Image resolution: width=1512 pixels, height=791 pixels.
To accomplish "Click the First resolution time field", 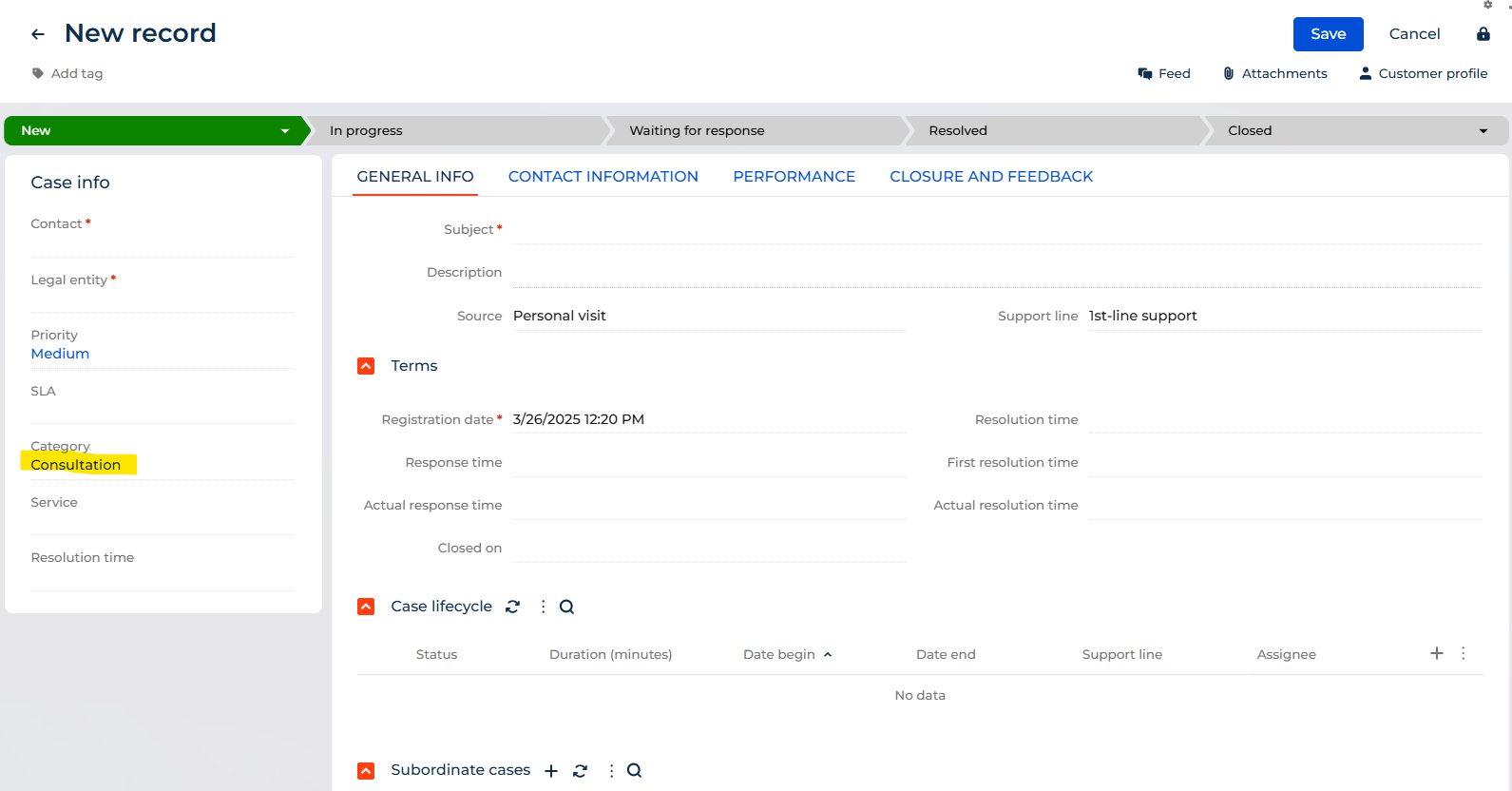I will [x=1285, y=462].
